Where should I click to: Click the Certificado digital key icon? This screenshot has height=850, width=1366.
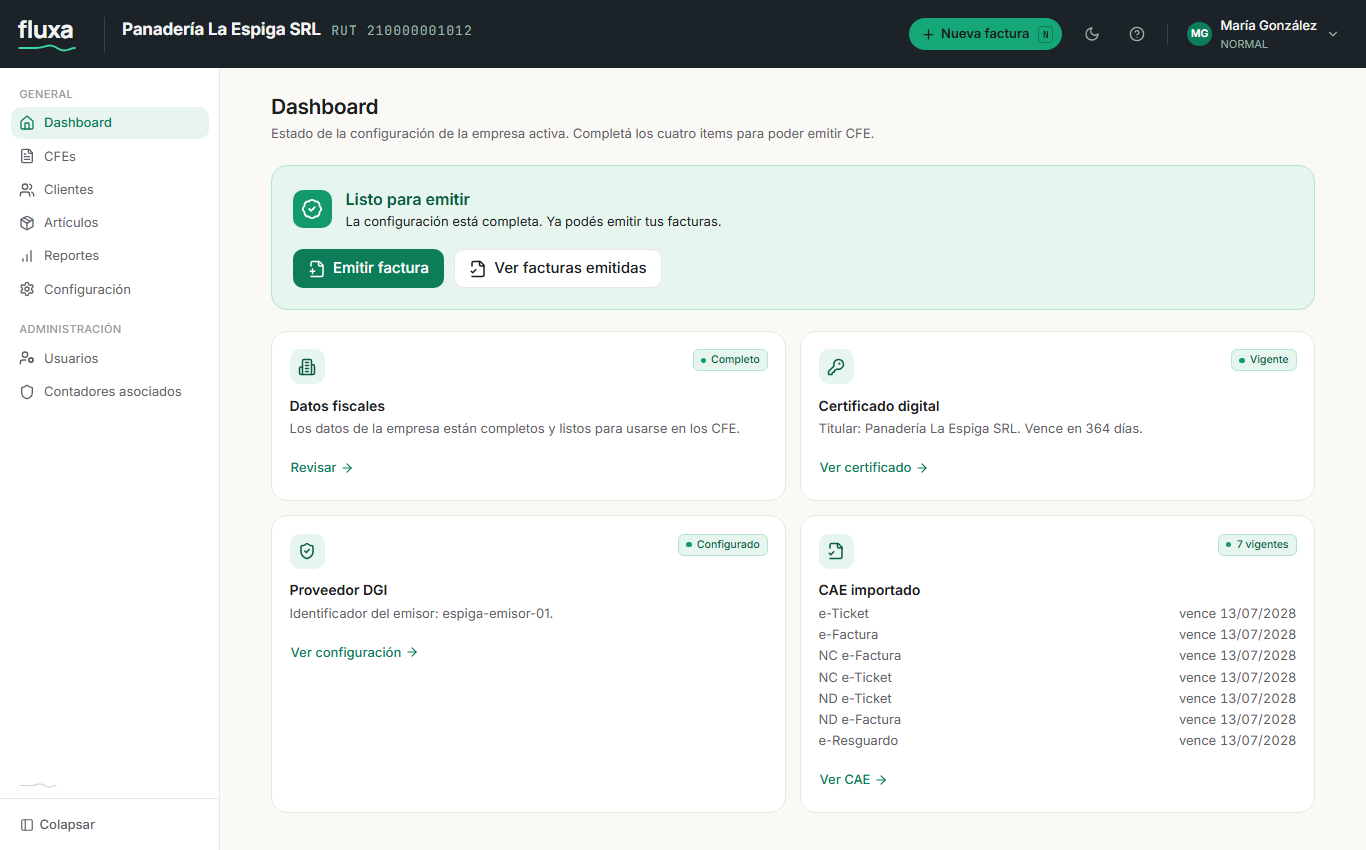836,367
